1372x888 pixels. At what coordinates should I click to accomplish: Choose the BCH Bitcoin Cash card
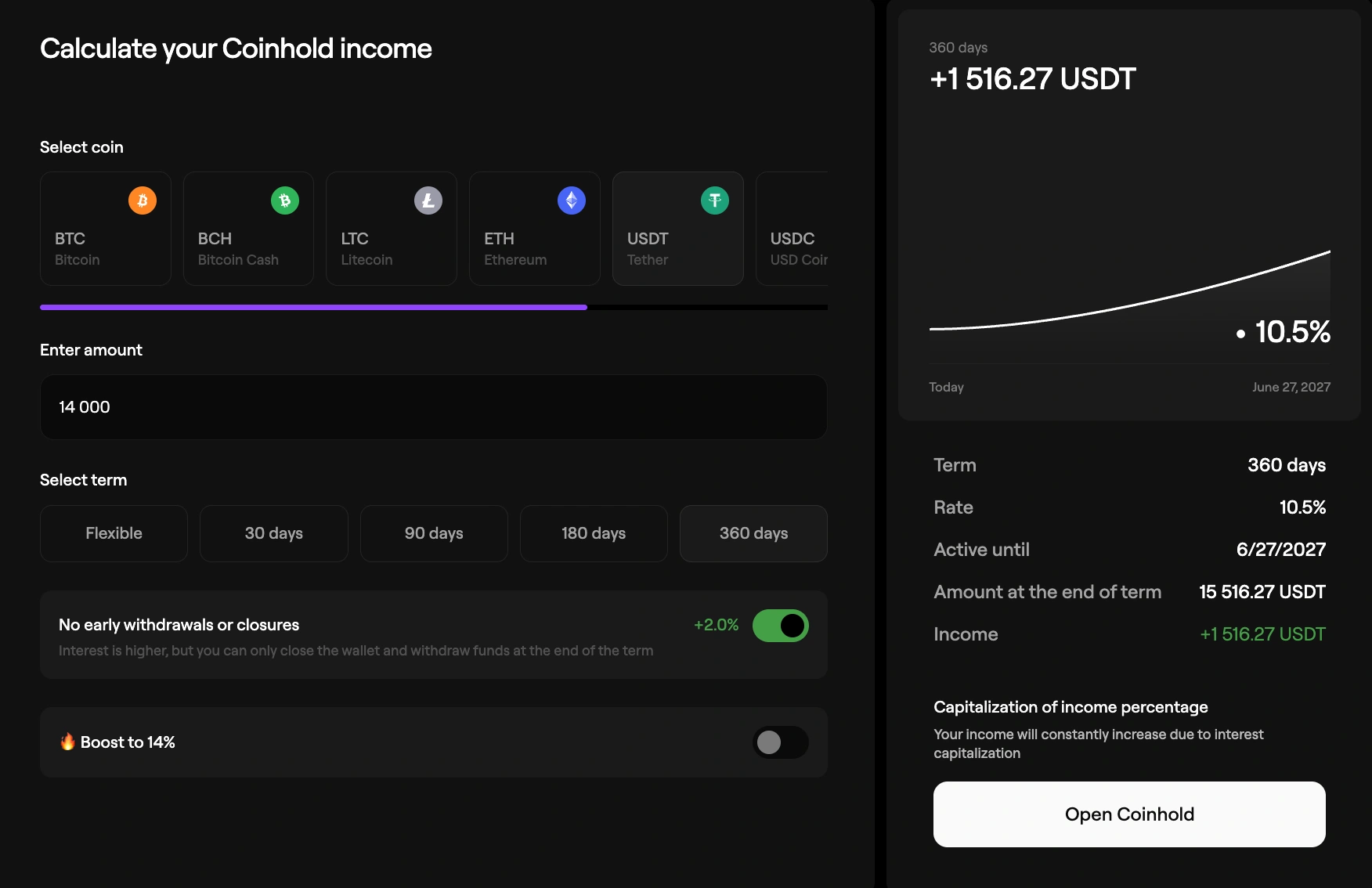248,229
